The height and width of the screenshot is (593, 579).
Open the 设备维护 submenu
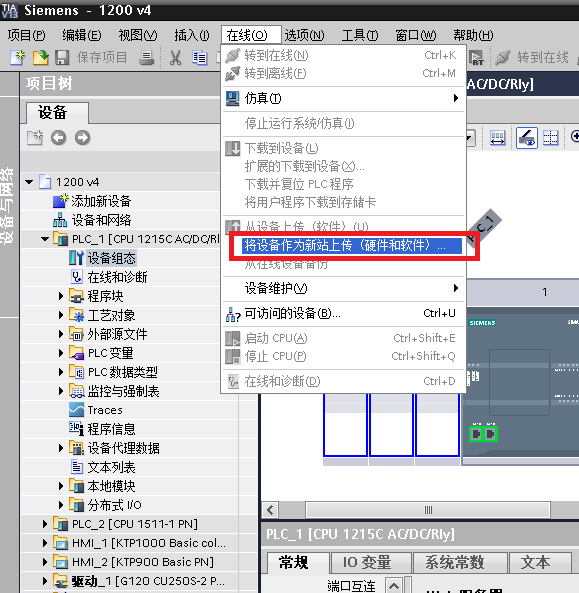343,289
